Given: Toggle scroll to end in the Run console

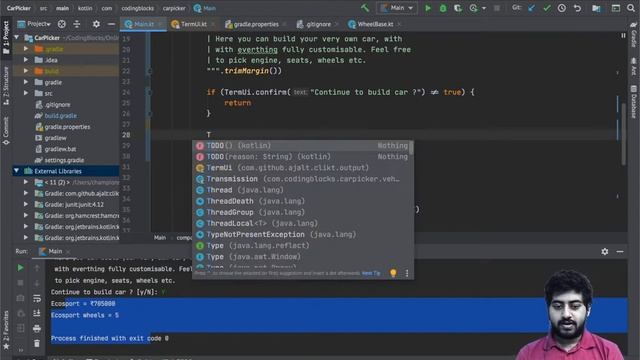Looking at the screenshot, I should 37,313.
